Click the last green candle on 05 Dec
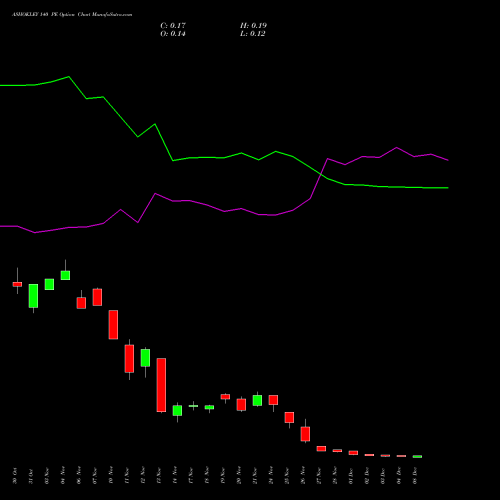 [x=417, y=456]
